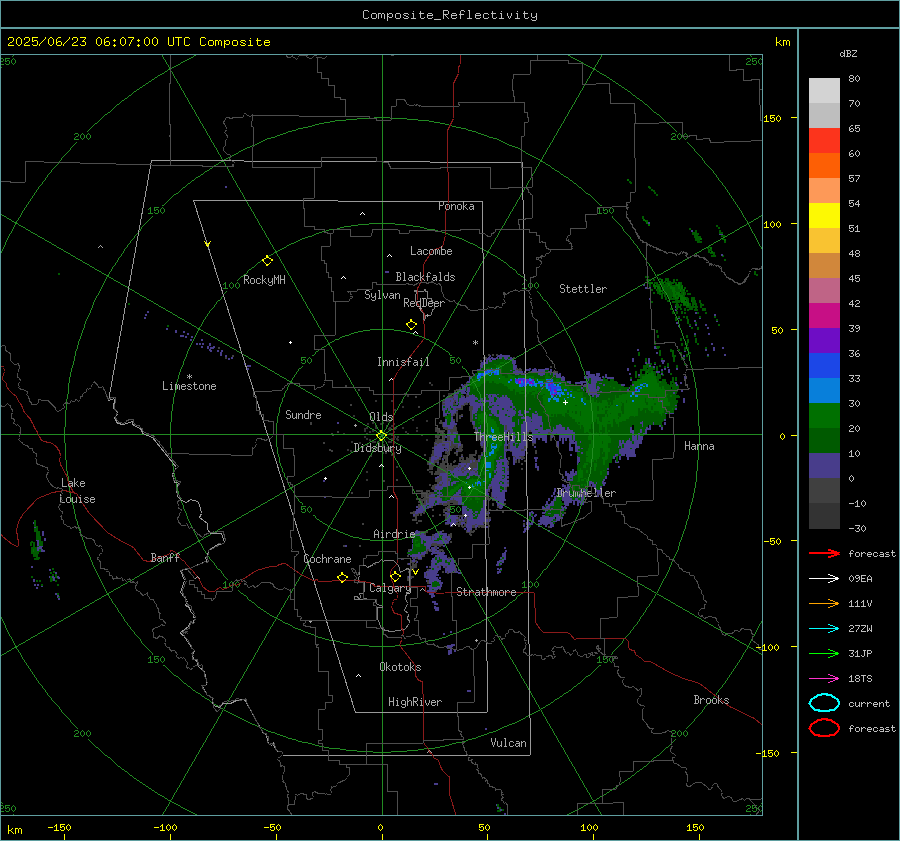Click the 150 tick on right km axis
The height and width of the screenshot is (841, 900).
click(772, 118)
